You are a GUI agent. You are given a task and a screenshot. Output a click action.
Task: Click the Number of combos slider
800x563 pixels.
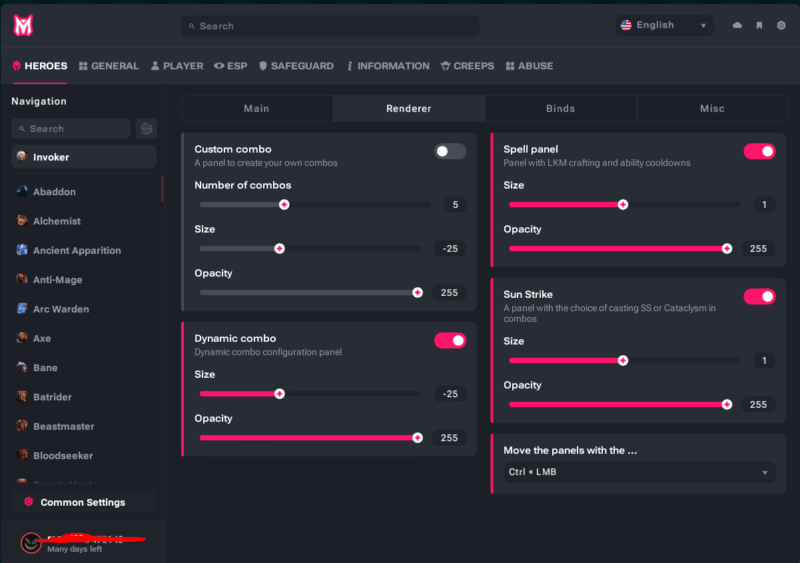[x=315, y=205]
